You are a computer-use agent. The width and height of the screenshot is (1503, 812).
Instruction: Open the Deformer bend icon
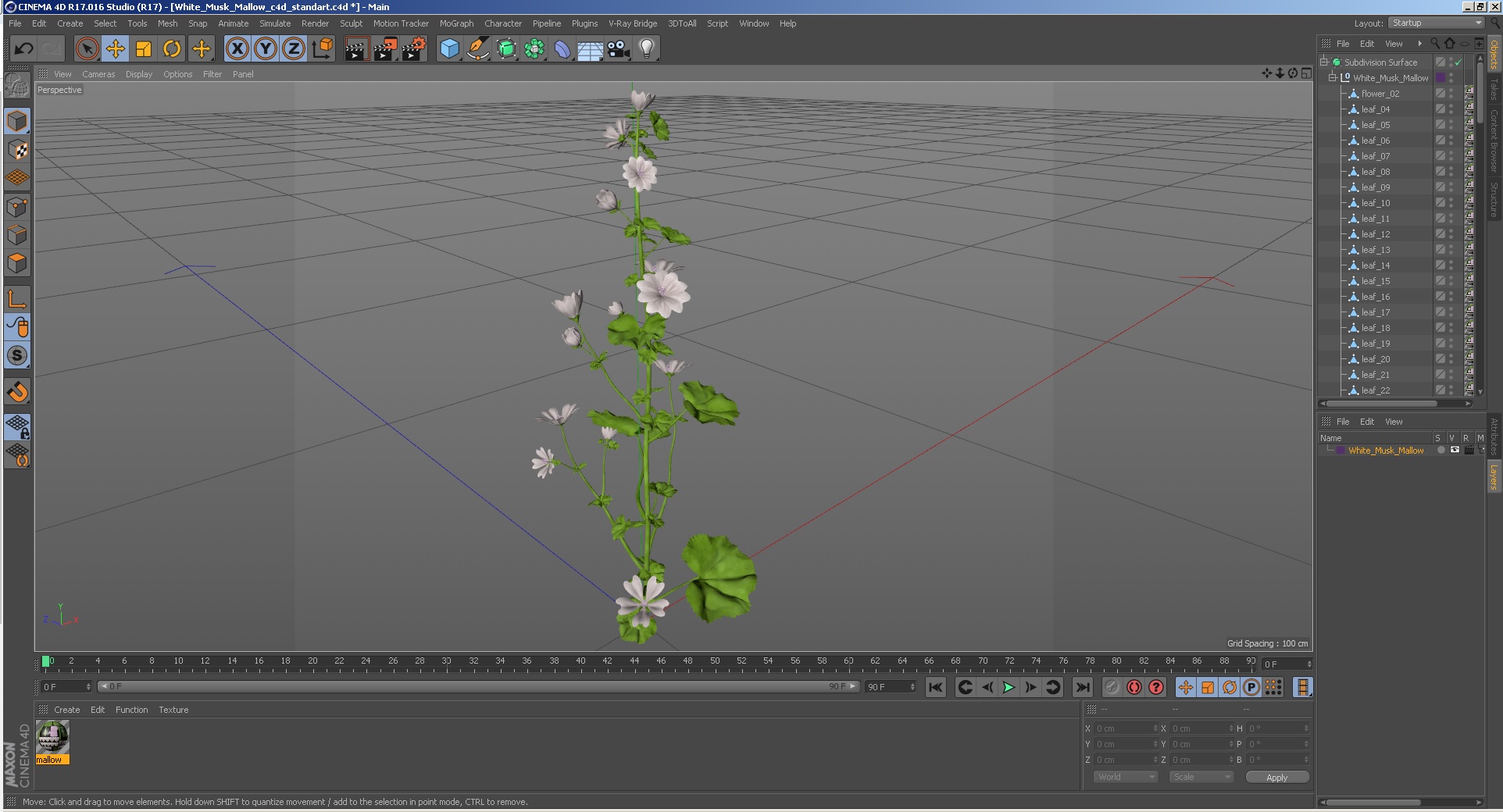(x=562, y=49)
